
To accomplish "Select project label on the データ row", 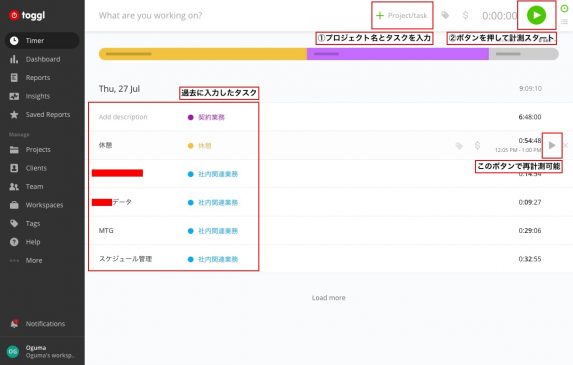I will pyautogui.click(x=218, y=202).
